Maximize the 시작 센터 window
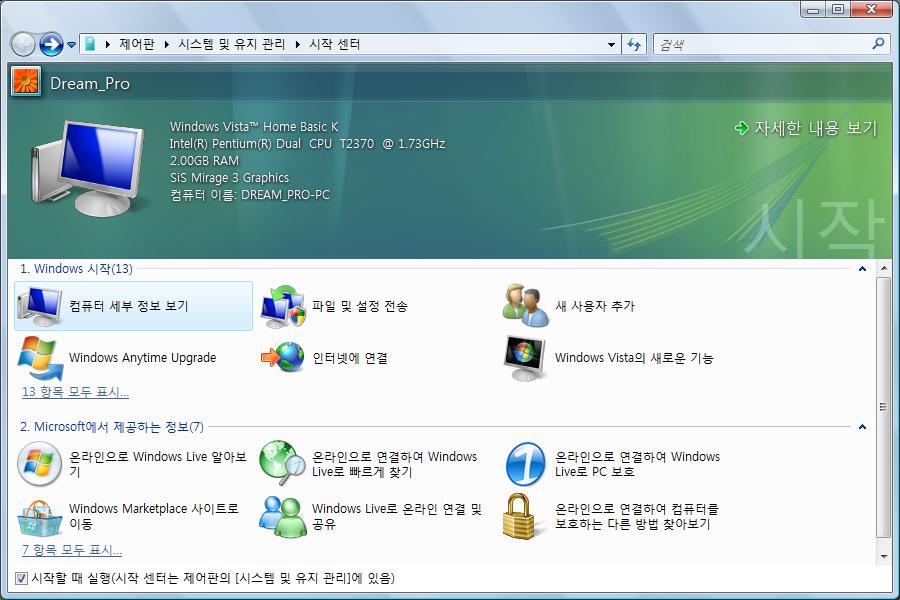This screenshot has width=900, height=600. pyautogui.click(x=838, y=9)
